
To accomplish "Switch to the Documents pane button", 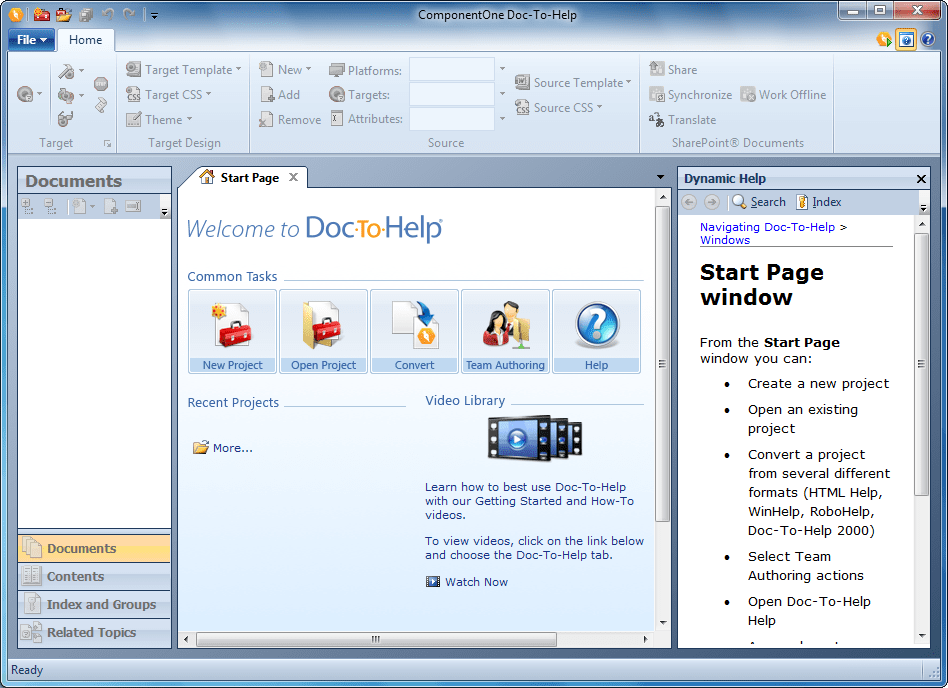I will click(x=94, y=548).
